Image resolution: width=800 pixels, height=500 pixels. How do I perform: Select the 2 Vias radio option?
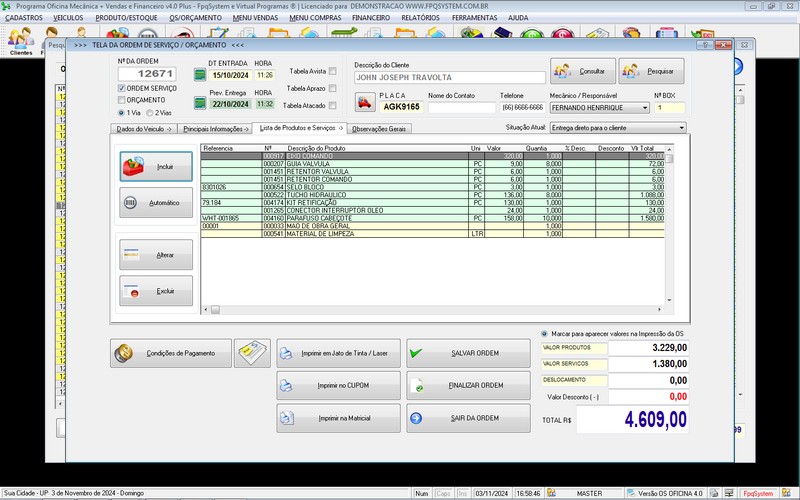coord(151,113)
